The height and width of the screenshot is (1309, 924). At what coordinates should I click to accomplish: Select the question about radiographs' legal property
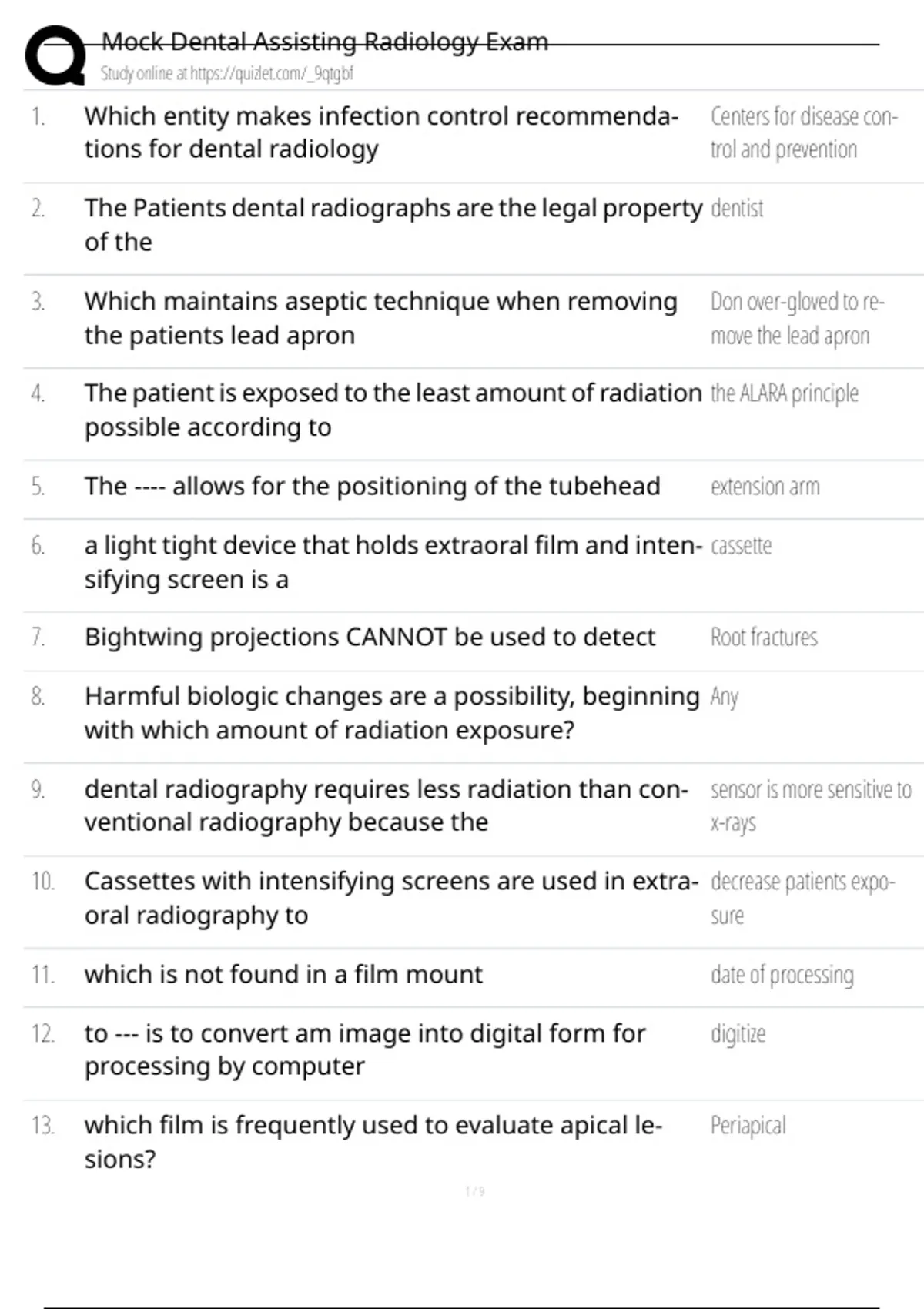tap(393, 225)
